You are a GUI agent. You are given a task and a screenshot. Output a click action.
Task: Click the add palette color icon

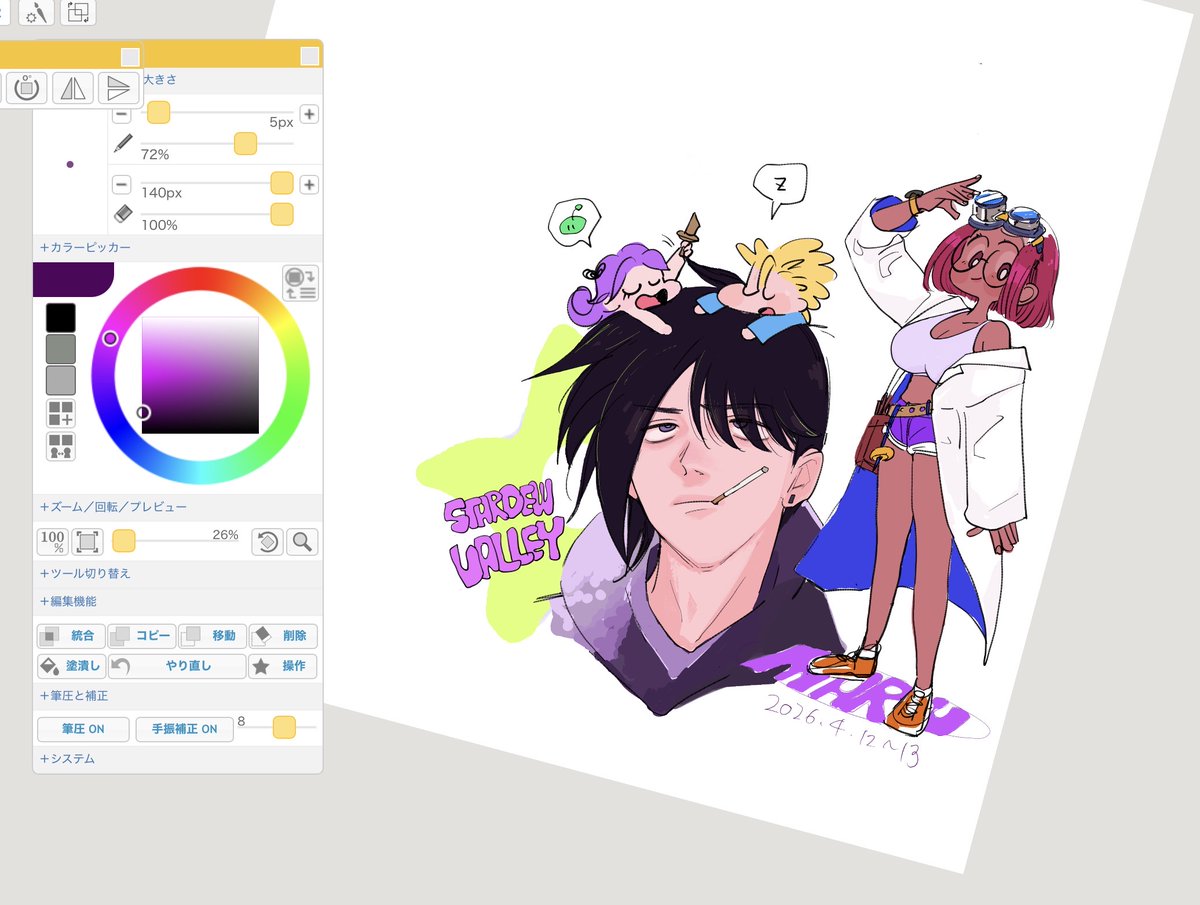61,413
